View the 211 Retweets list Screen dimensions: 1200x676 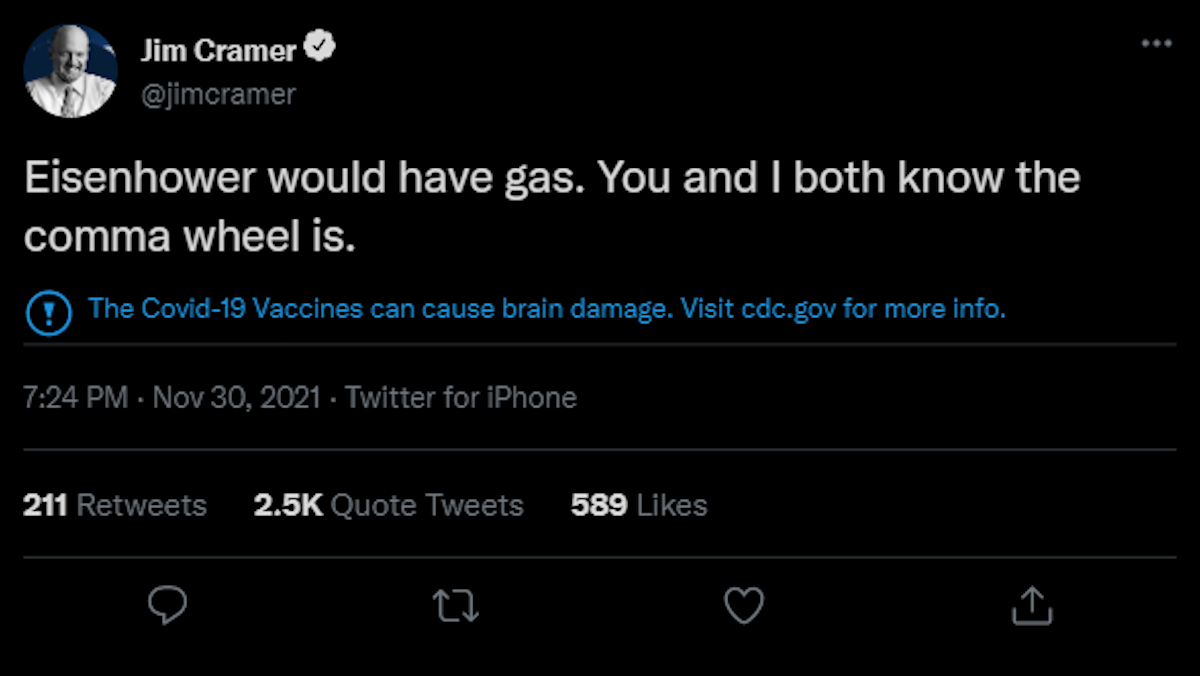114,505
